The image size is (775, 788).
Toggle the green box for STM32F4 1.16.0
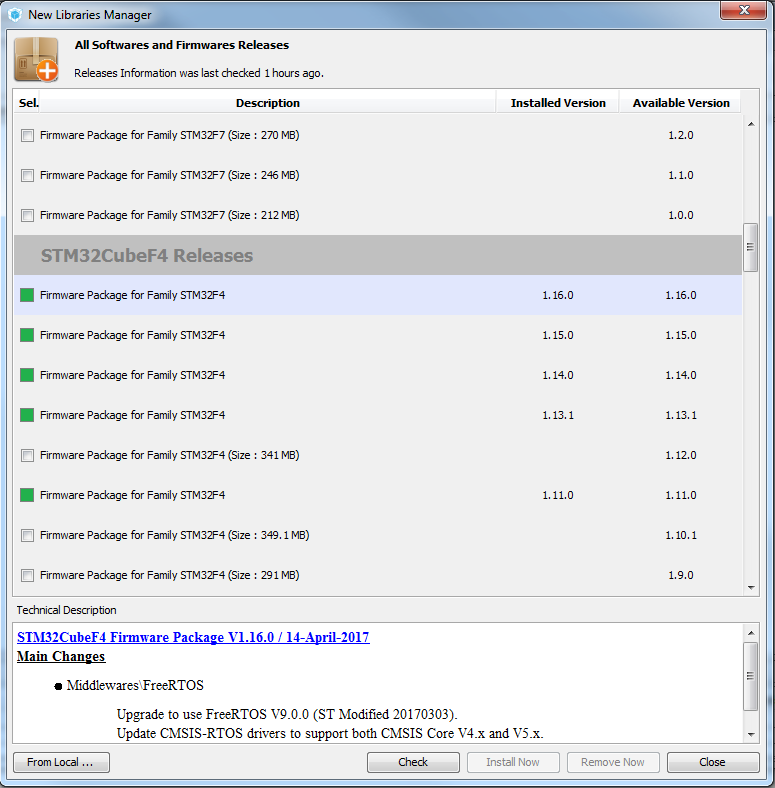(x=27, y=295)
